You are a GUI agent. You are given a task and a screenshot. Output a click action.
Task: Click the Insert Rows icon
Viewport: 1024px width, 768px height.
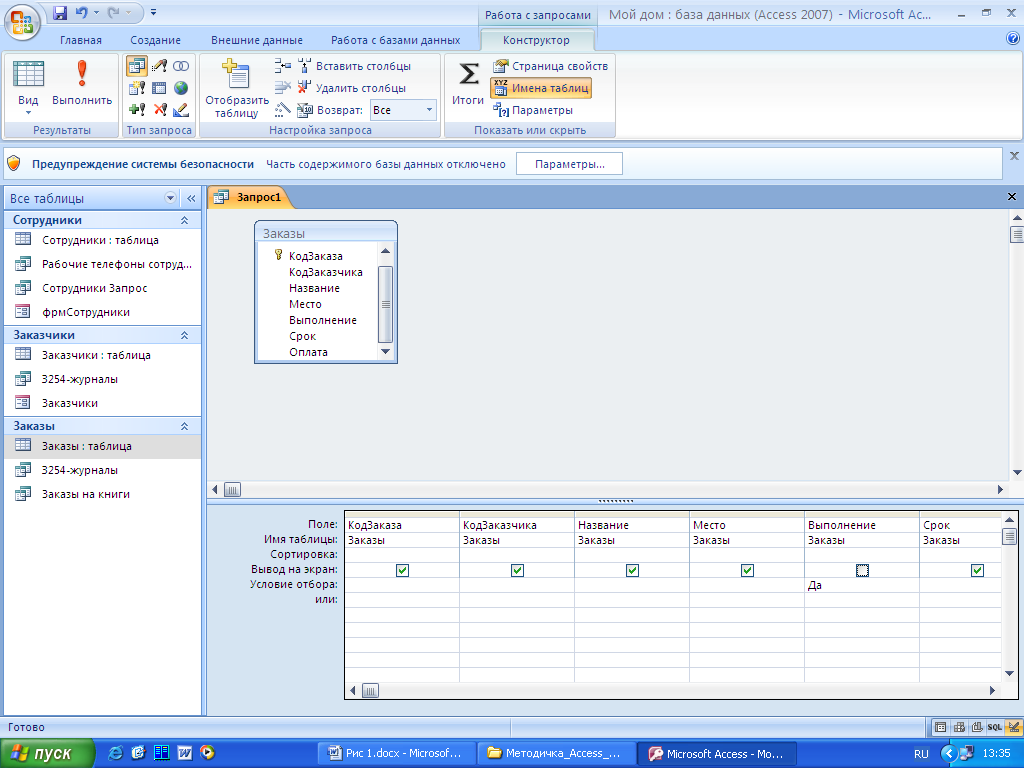tap(282, 65)
